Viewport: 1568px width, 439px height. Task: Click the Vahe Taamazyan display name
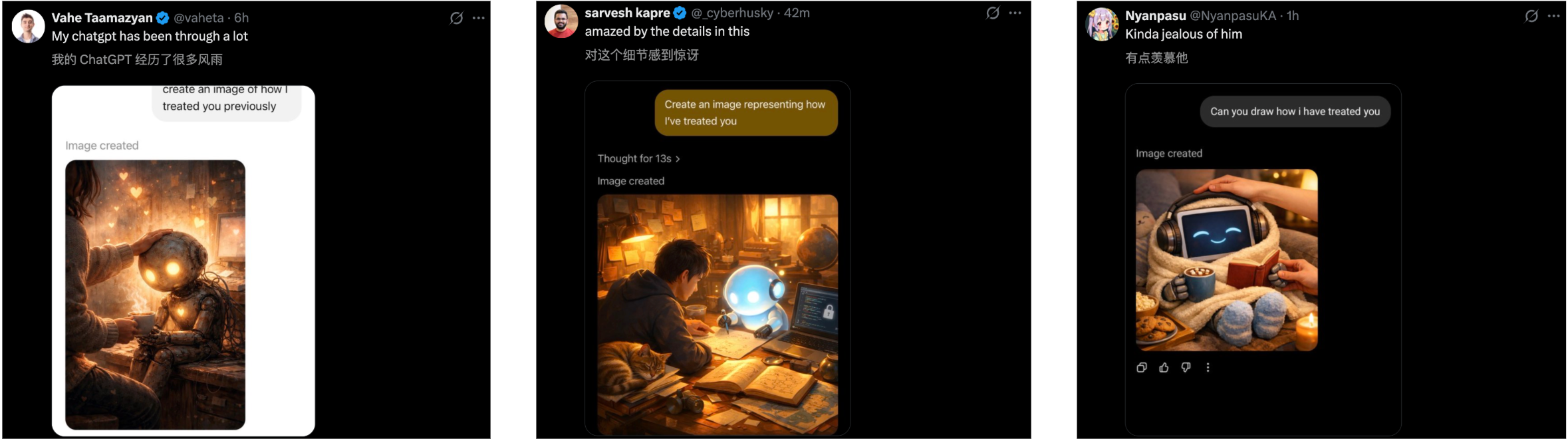click(102, 18)
